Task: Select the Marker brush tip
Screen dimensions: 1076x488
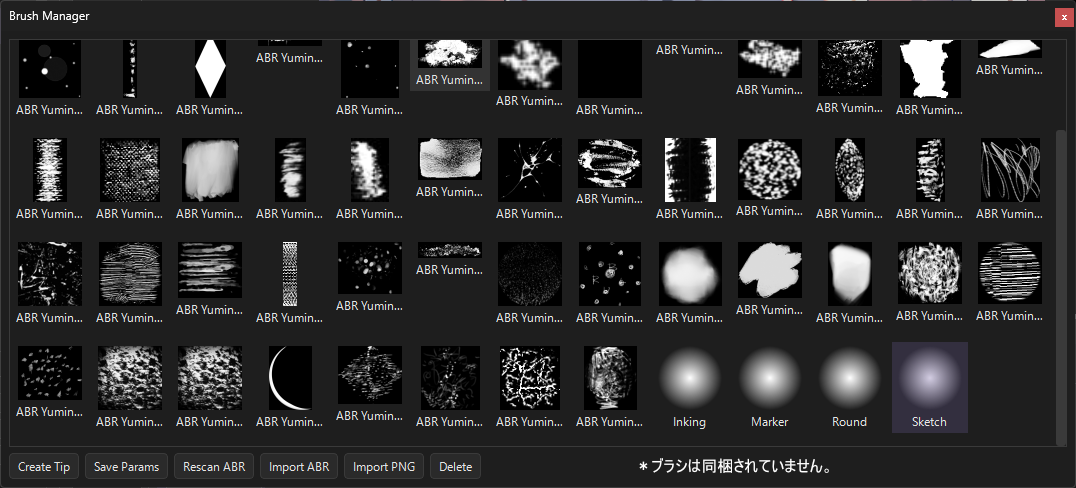Action: click(769, 387)
